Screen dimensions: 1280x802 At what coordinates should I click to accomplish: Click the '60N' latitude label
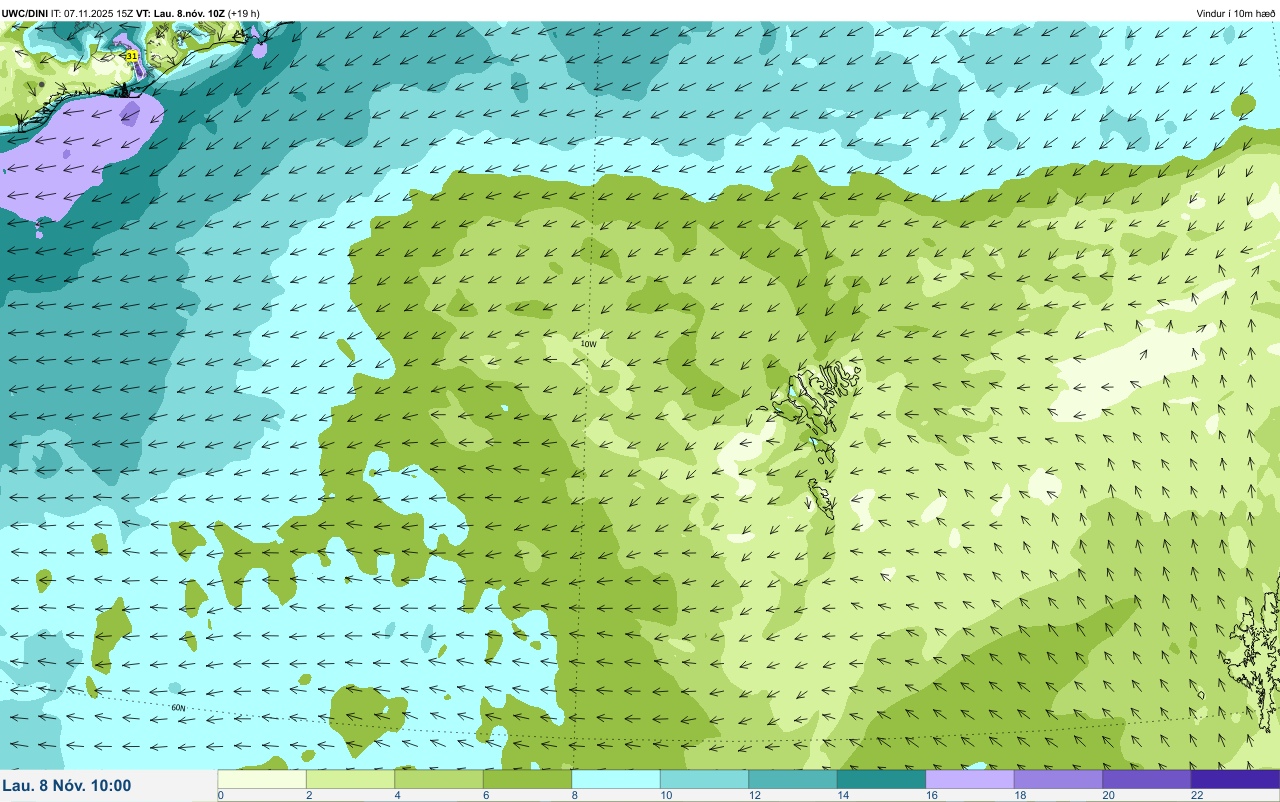[x=178, y=708]
